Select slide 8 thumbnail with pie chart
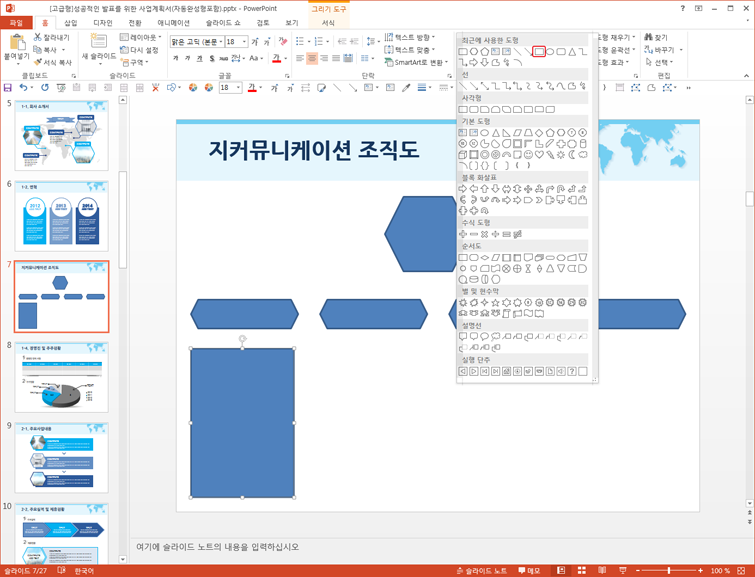755x577 pixels. tap(62, 377)
